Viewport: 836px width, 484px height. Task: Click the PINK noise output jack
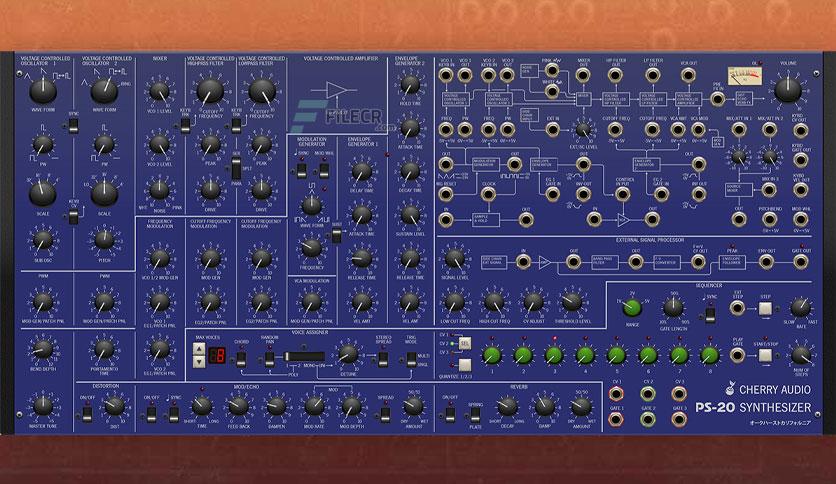click(x=552, y=71)
